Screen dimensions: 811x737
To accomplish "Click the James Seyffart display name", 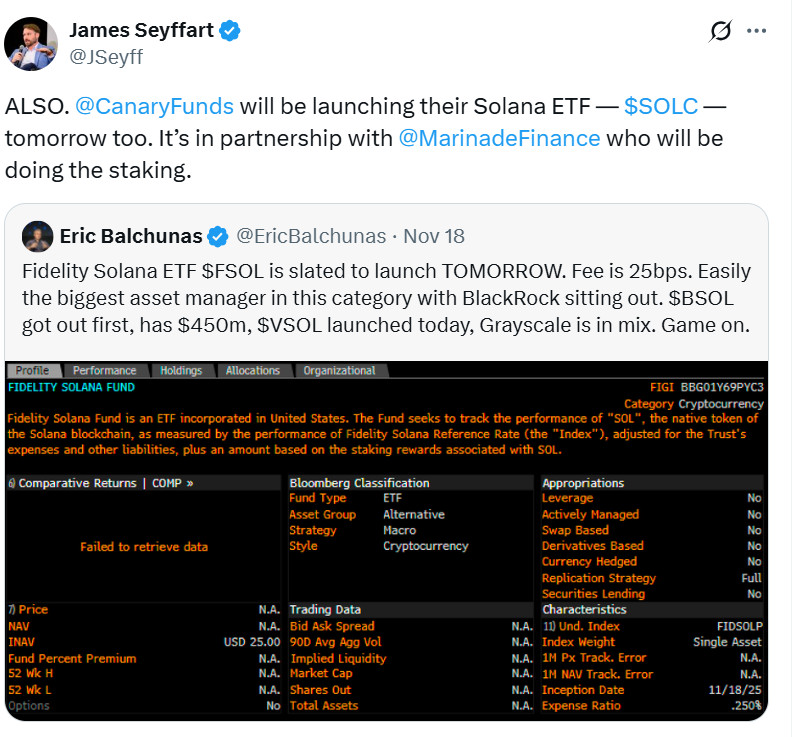I will coord(141,31).
